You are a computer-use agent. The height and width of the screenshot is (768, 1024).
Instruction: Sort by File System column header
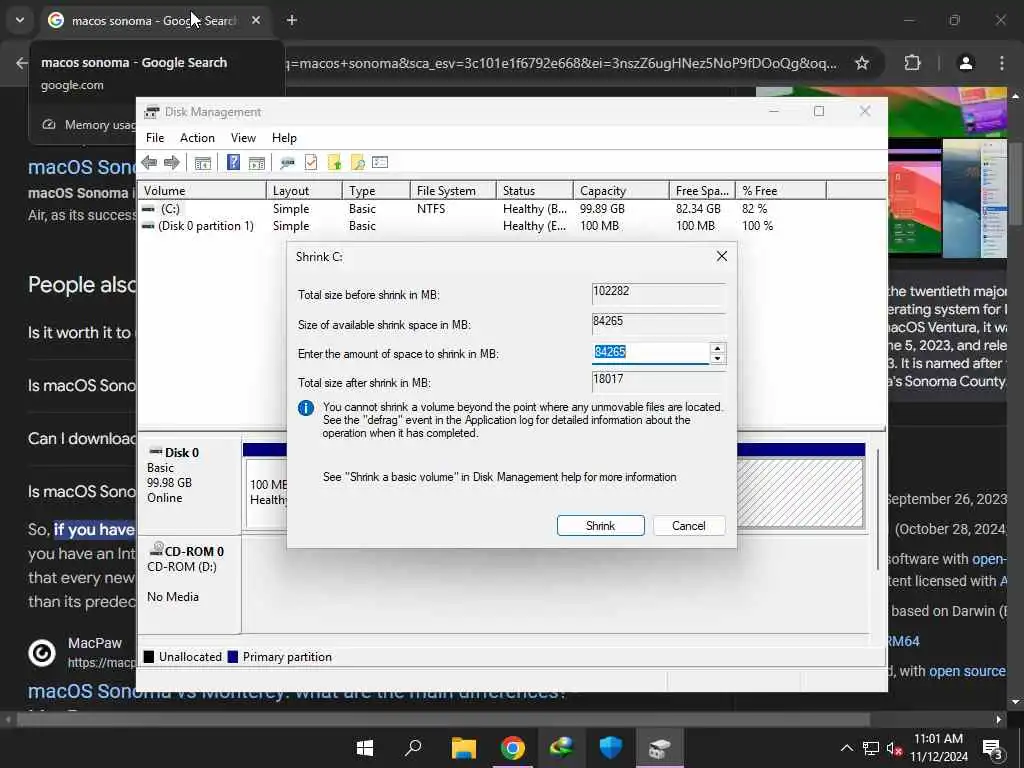(x=453, y=191)
